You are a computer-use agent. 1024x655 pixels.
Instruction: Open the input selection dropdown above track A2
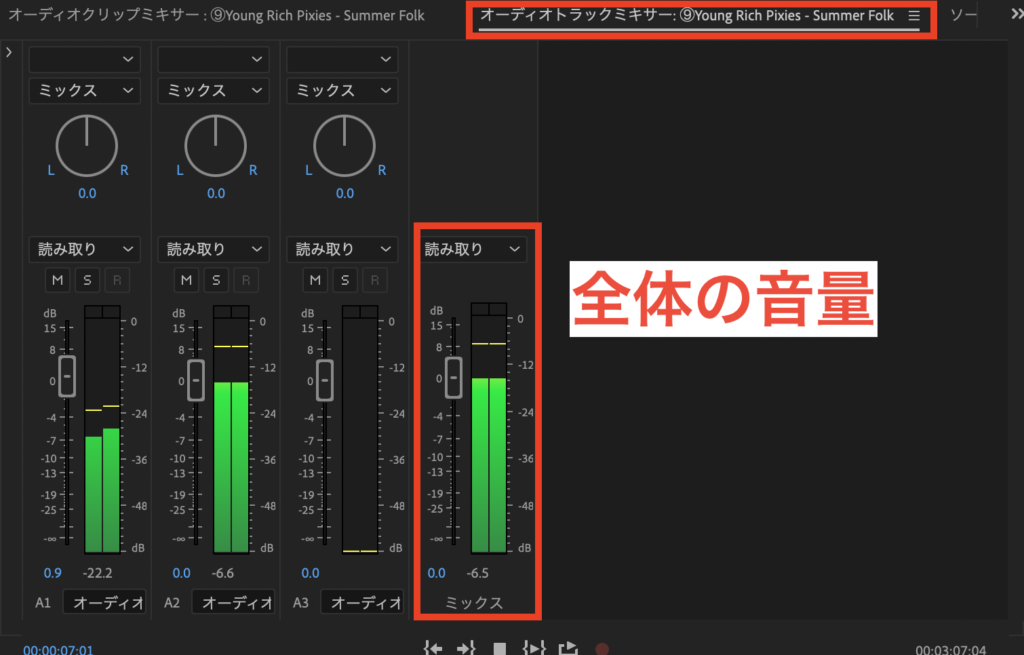pos(213,58)
